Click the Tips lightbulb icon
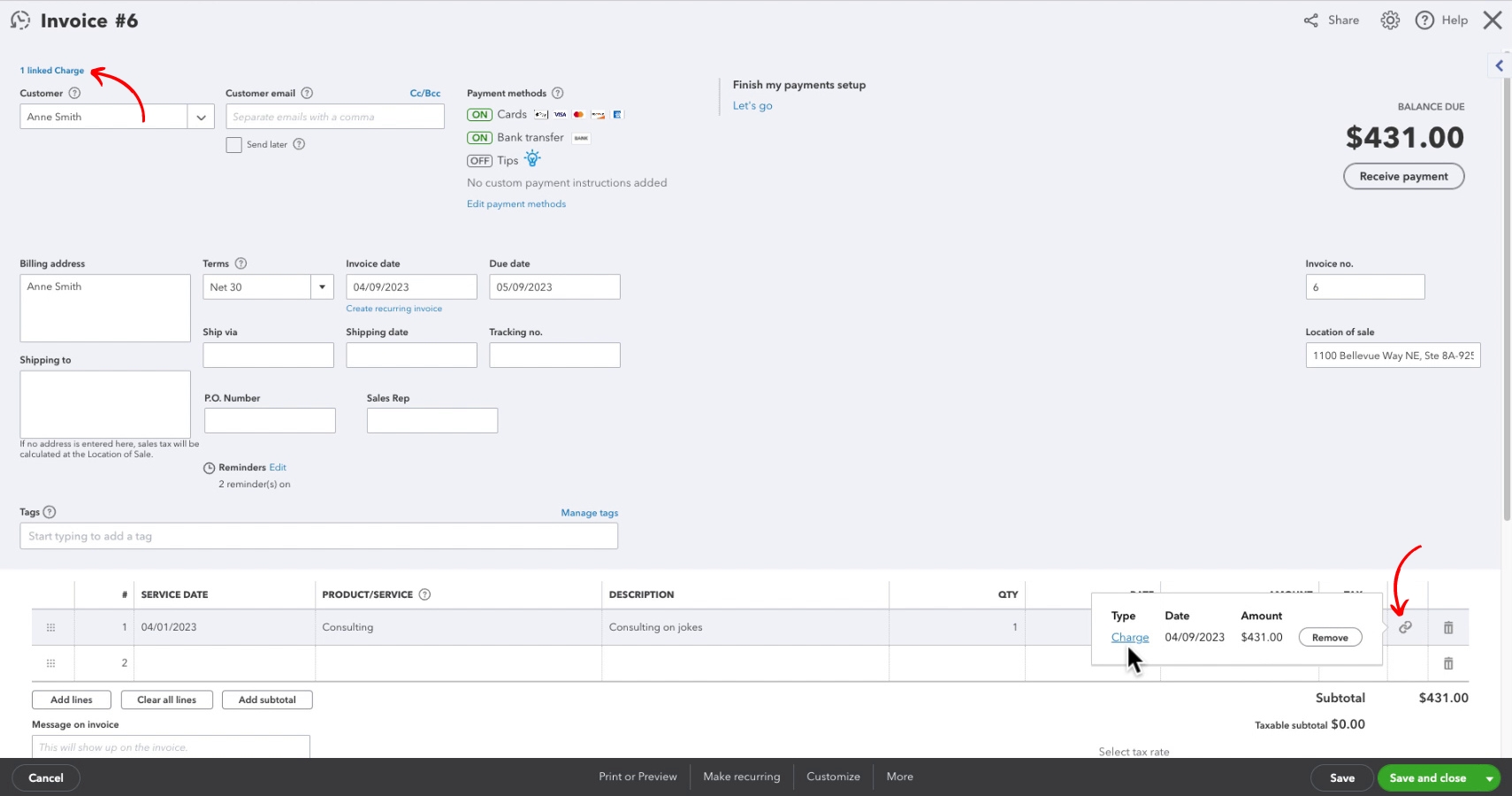1512x796 pixels. 532,159
